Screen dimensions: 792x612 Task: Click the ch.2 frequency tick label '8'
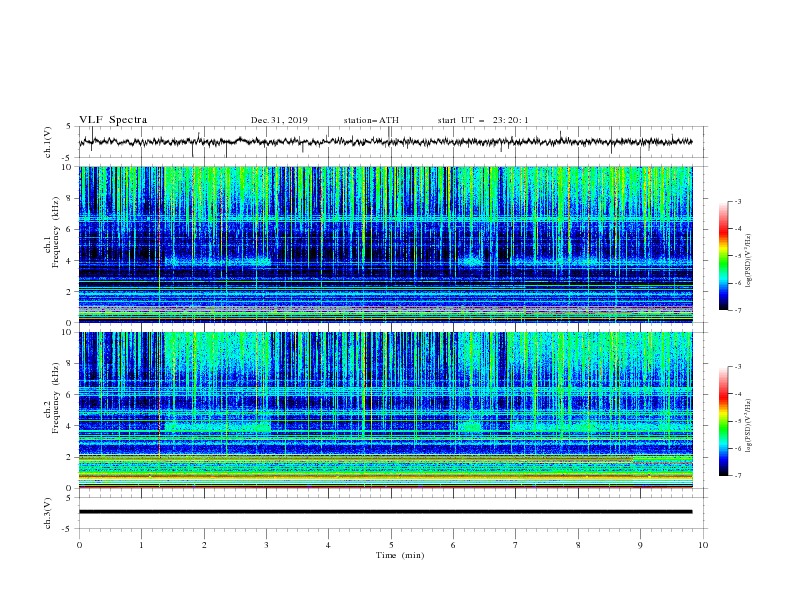point(69,364)
